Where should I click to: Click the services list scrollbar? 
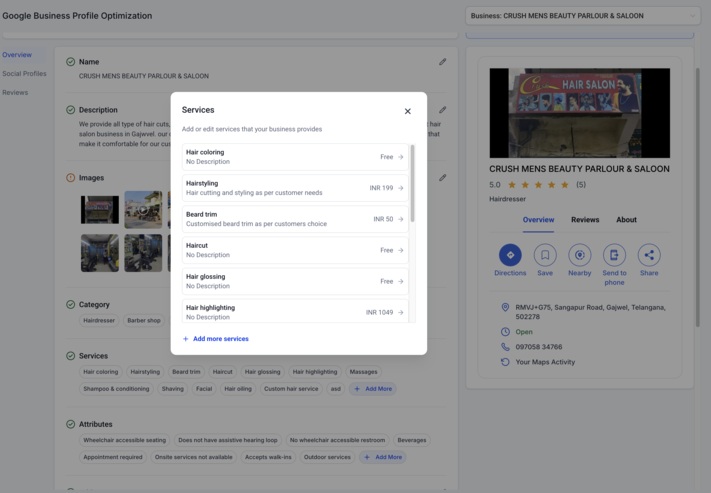click(413, 185)
